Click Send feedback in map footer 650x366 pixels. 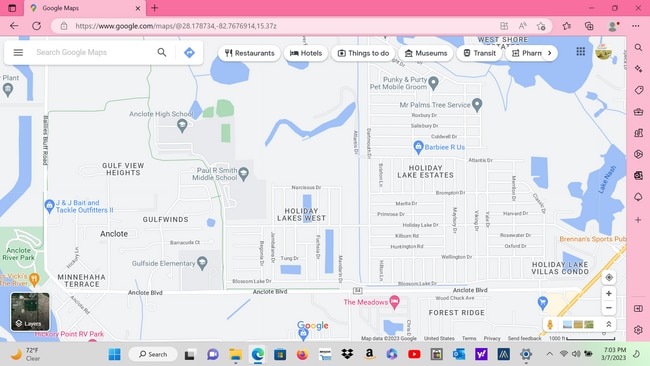pos(524,339)
